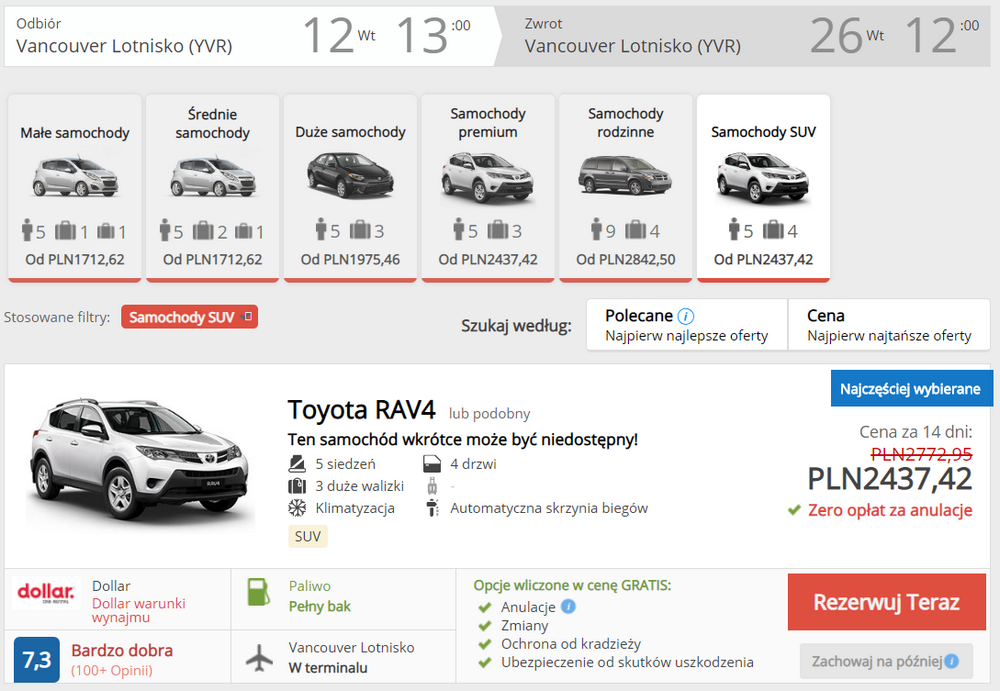Click the gear shift Automatyczna skrzynia icon
This screenshot has width=1000, height=691.
[432, 508]
